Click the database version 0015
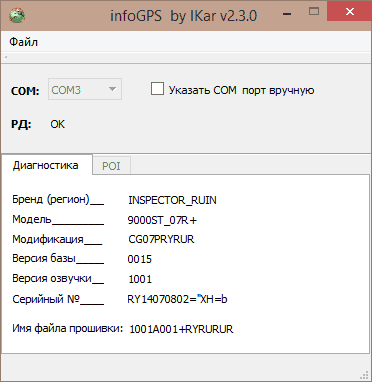372x382 pixels. pyautogui.click(x=140, y=259)
